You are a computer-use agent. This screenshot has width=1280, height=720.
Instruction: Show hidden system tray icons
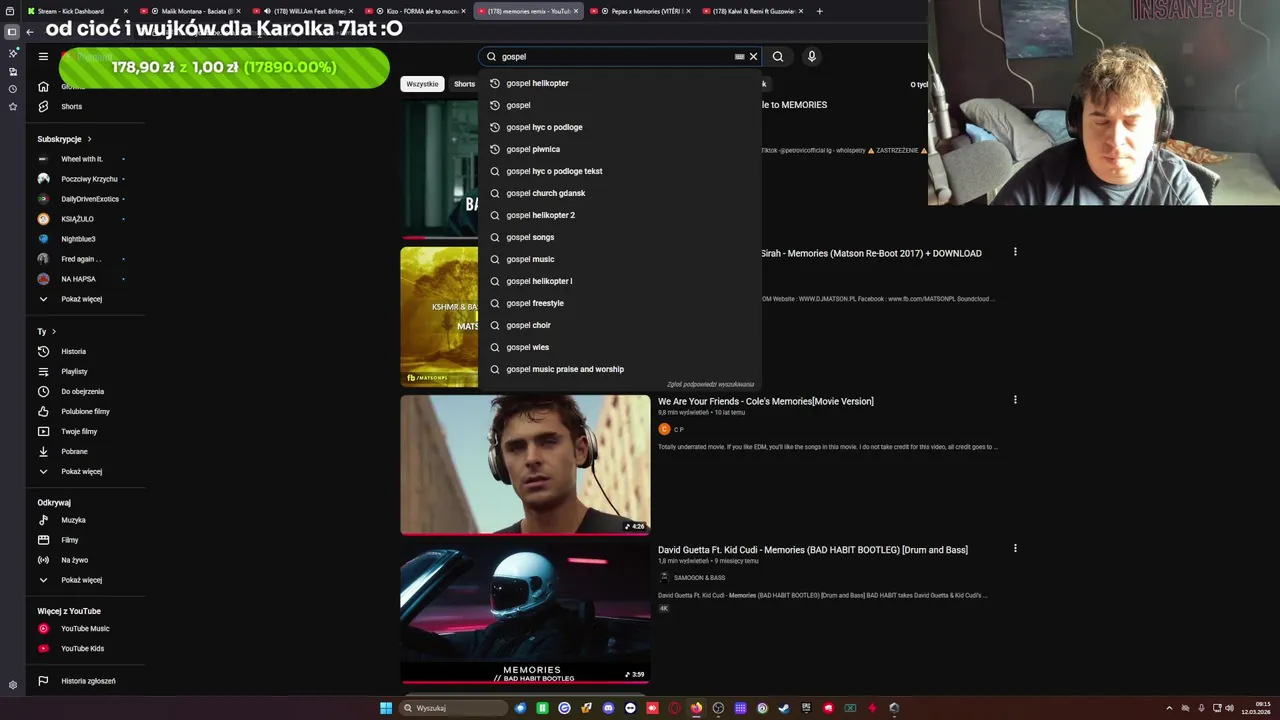pos(1169,708)
